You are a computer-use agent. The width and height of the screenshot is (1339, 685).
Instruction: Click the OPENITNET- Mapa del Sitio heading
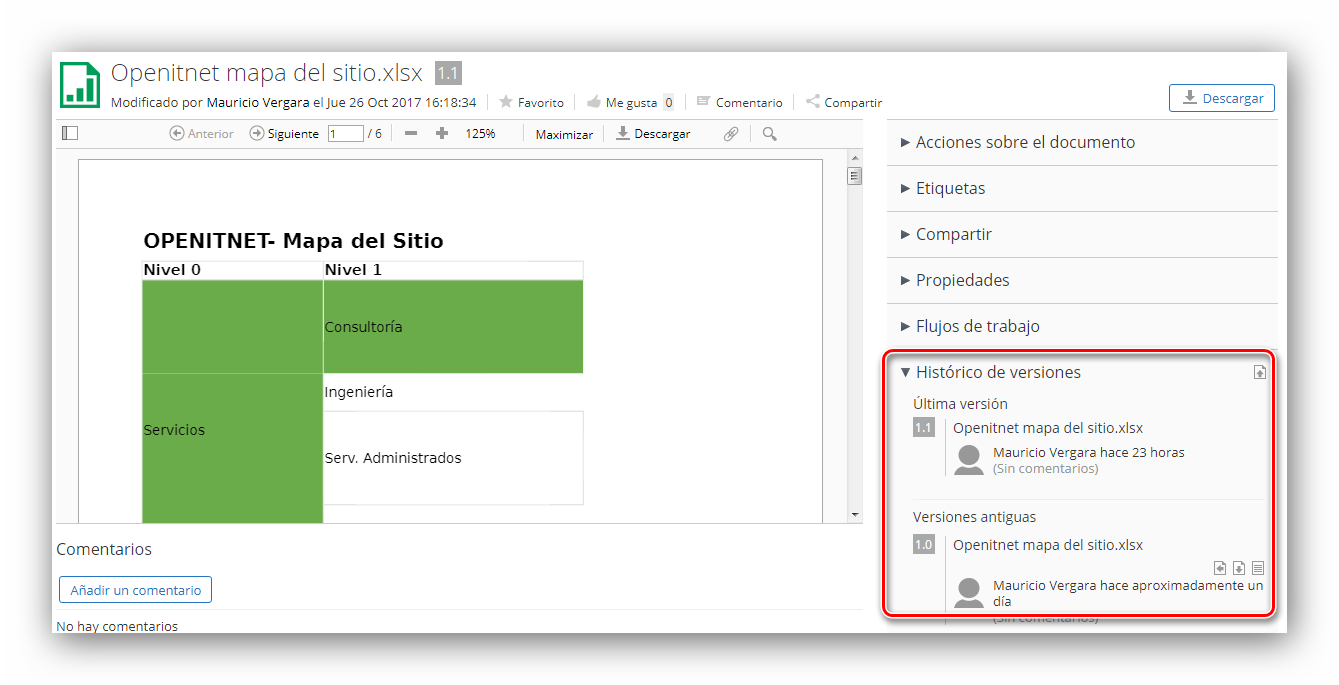pos(293,241)
